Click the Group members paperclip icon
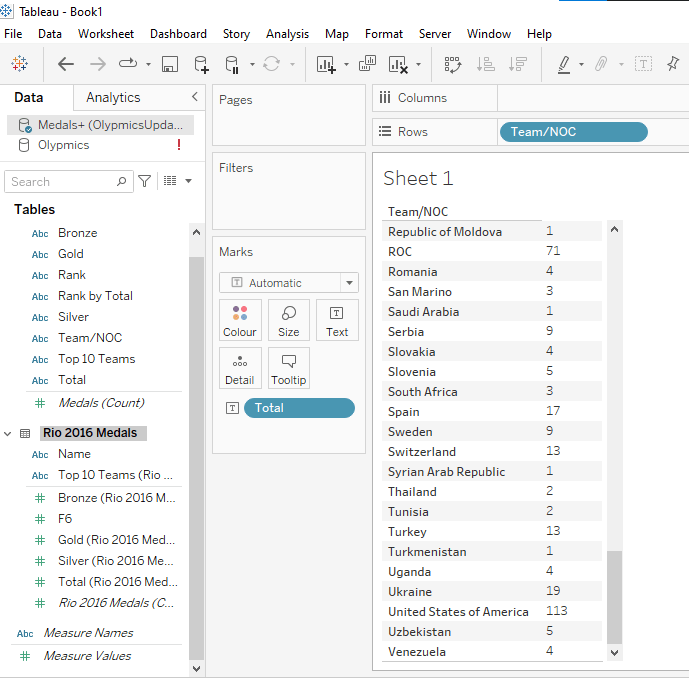The height and width of the screenshot is (678, 689). point(601,64)
